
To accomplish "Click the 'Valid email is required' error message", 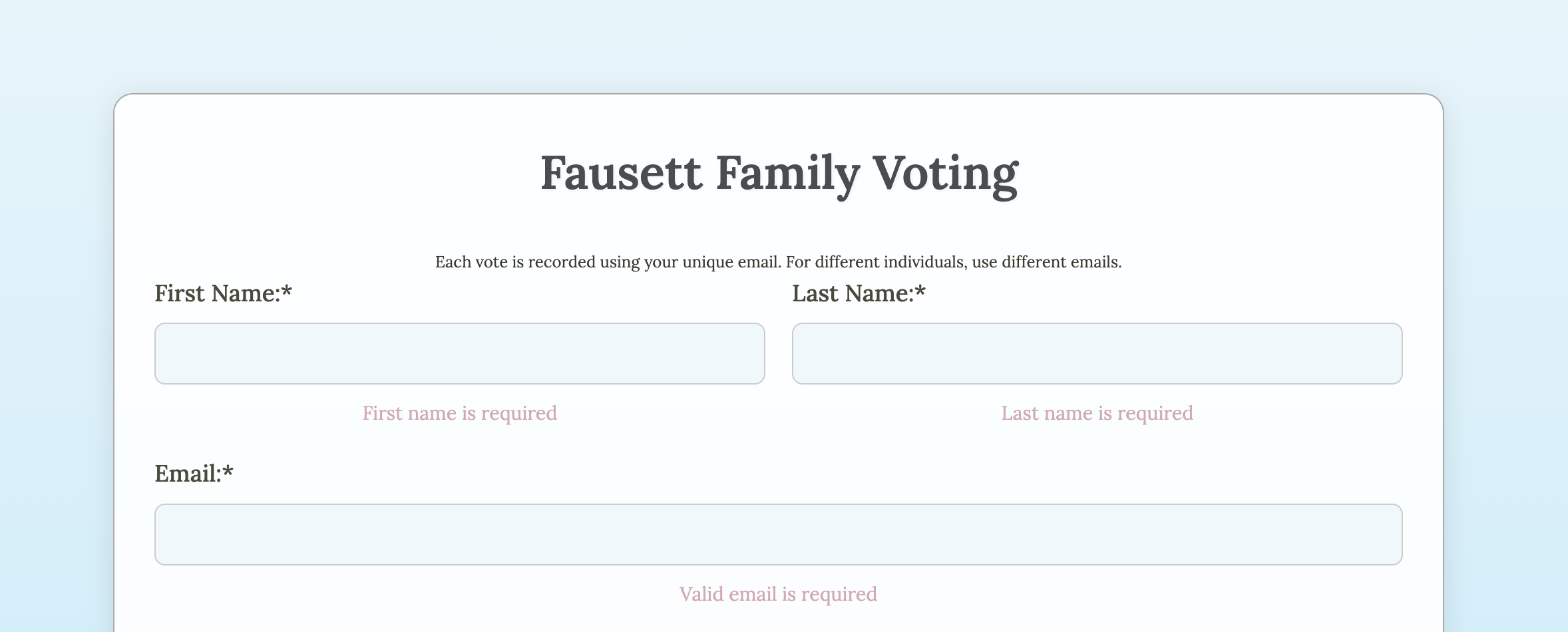I will coord(777,593).
